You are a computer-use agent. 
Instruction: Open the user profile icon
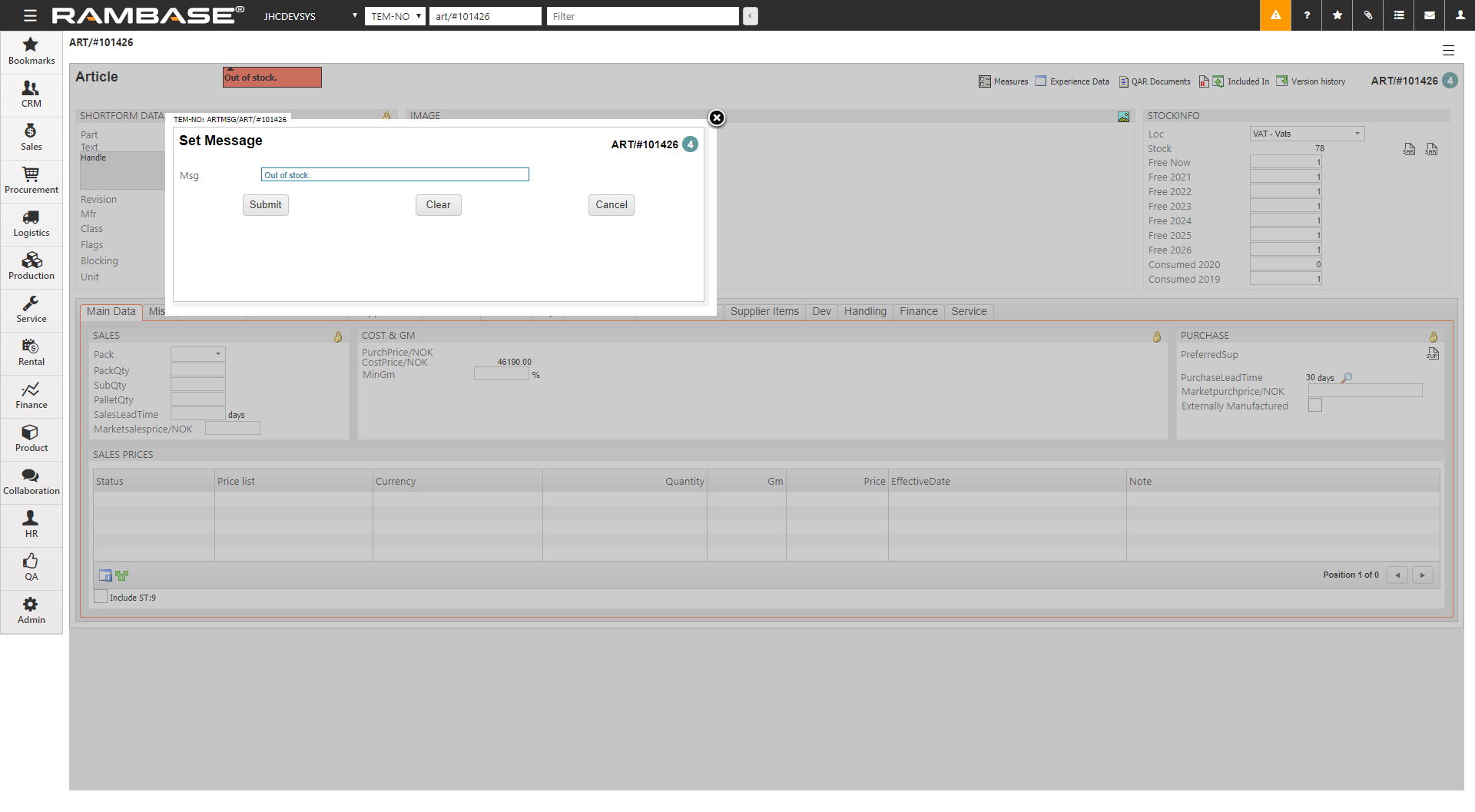coord(1460,15)
